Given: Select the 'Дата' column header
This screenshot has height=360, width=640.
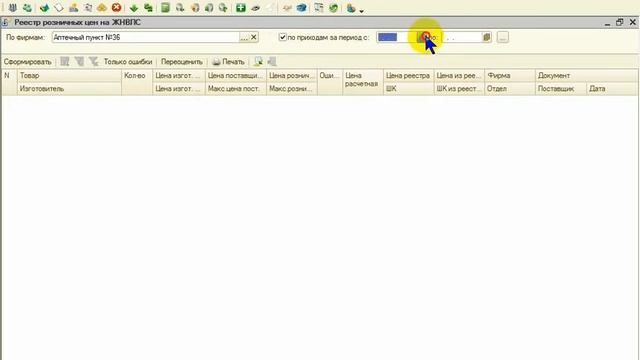Looking at the screenshot, I should tap(612, 89).
